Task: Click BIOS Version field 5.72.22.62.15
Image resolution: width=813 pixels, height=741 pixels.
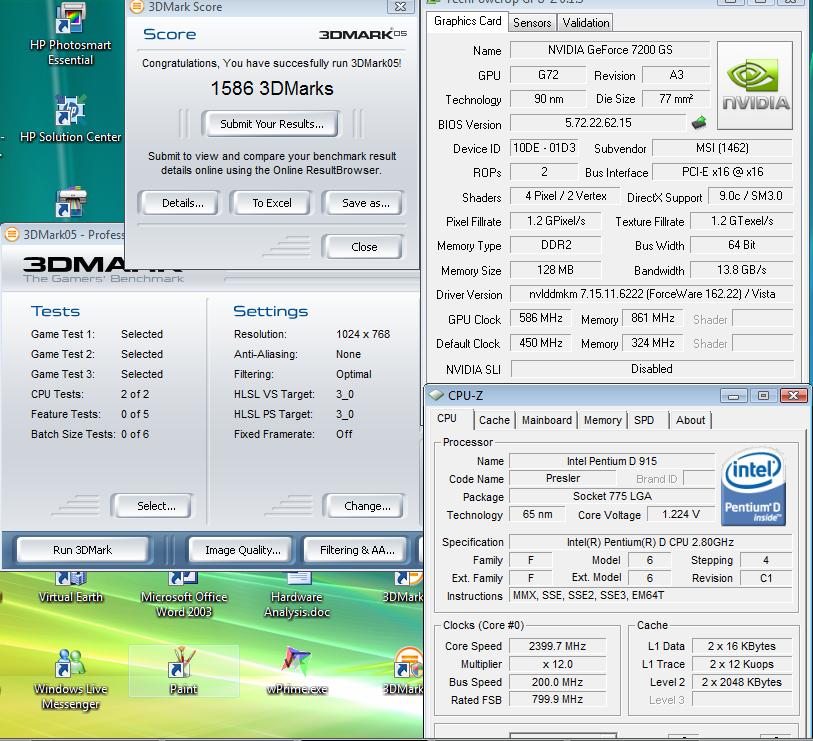Action: (x=598, y=123)
